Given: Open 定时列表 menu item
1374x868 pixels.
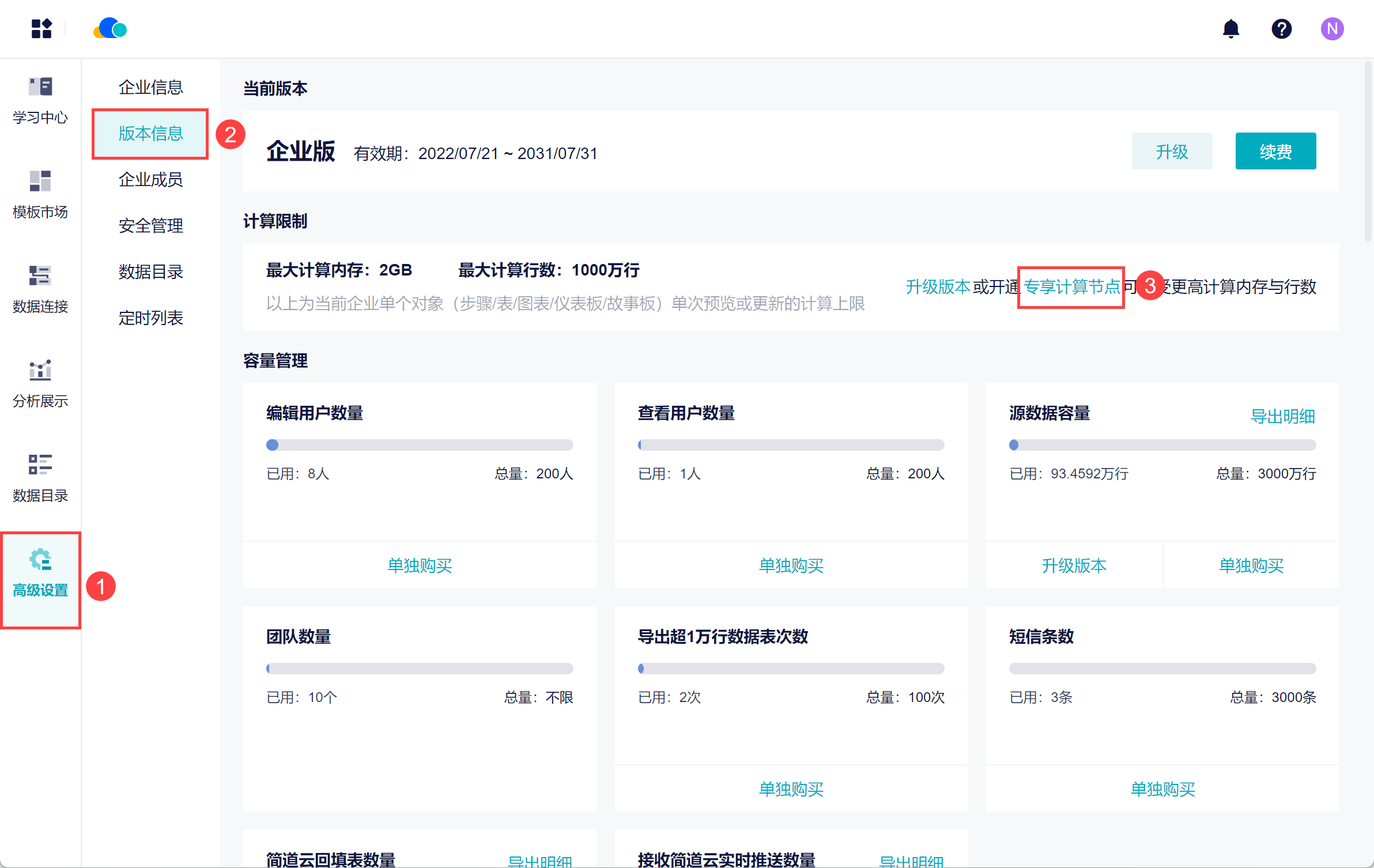Looking at the screenshot, I should [150, 318].
